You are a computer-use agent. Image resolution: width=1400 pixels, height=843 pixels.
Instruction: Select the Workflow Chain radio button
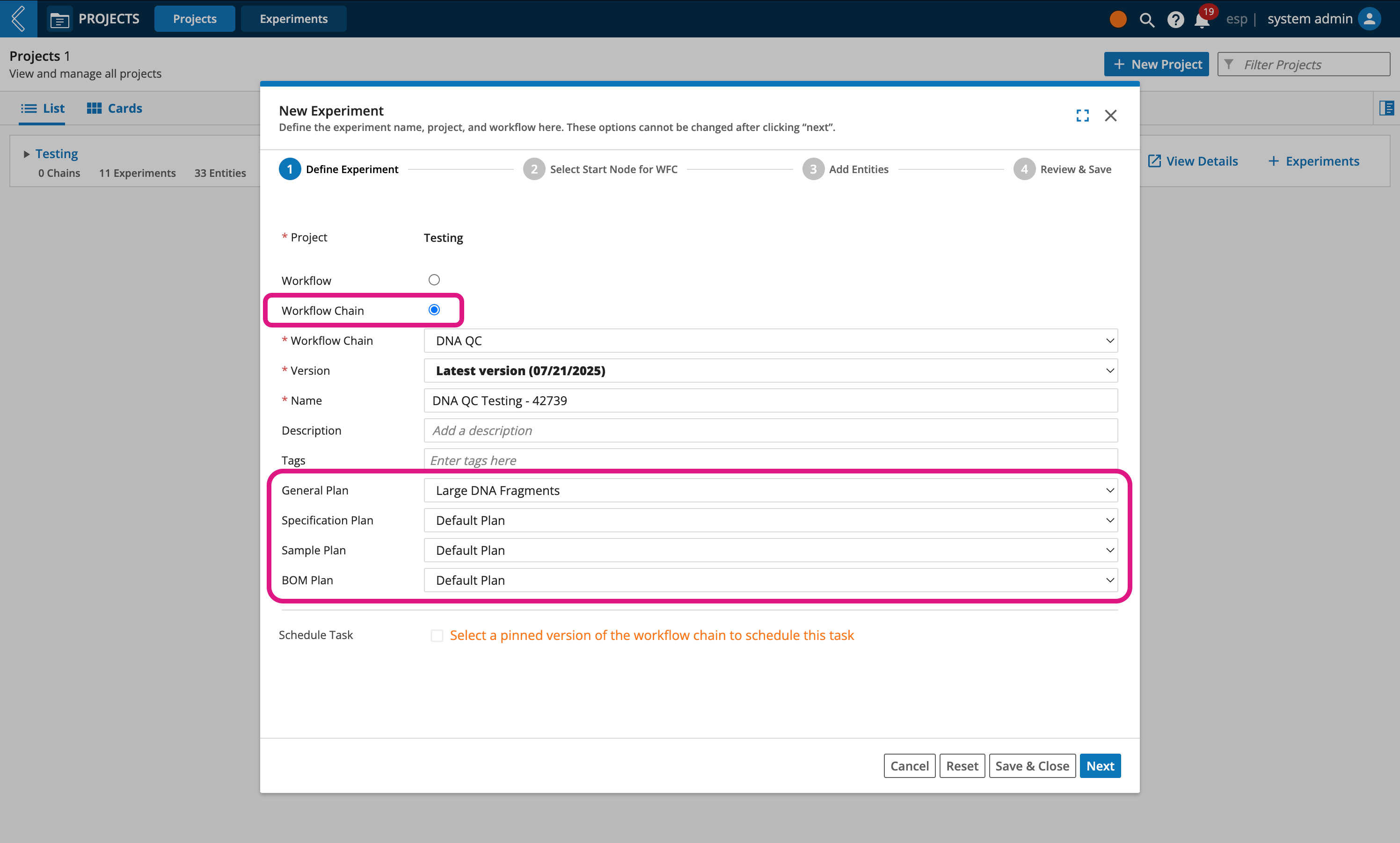[434, 310]
